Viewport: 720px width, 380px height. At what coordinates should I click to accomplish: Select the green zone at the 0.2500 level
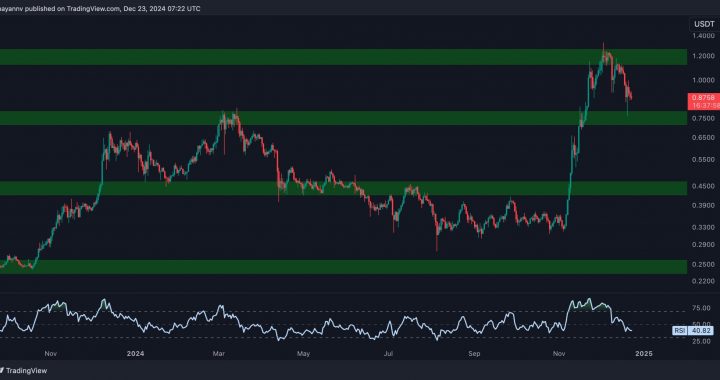pyautogui.click(x=343, y=267)
